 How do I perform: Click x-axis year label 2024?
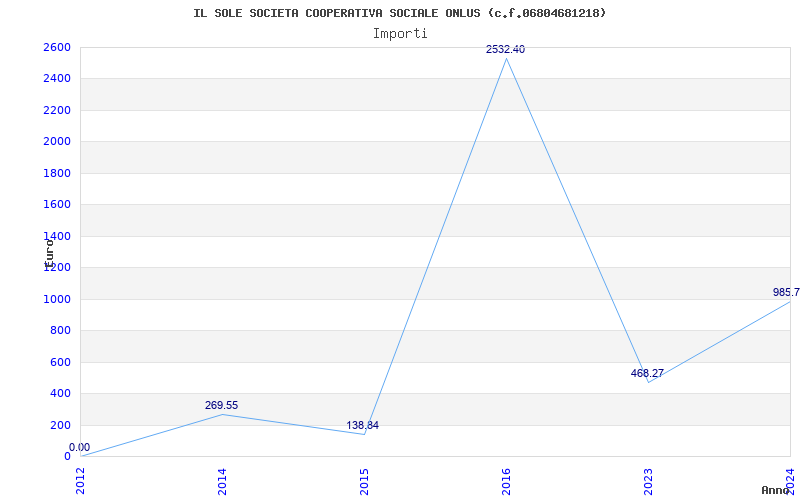coord(790,481)
